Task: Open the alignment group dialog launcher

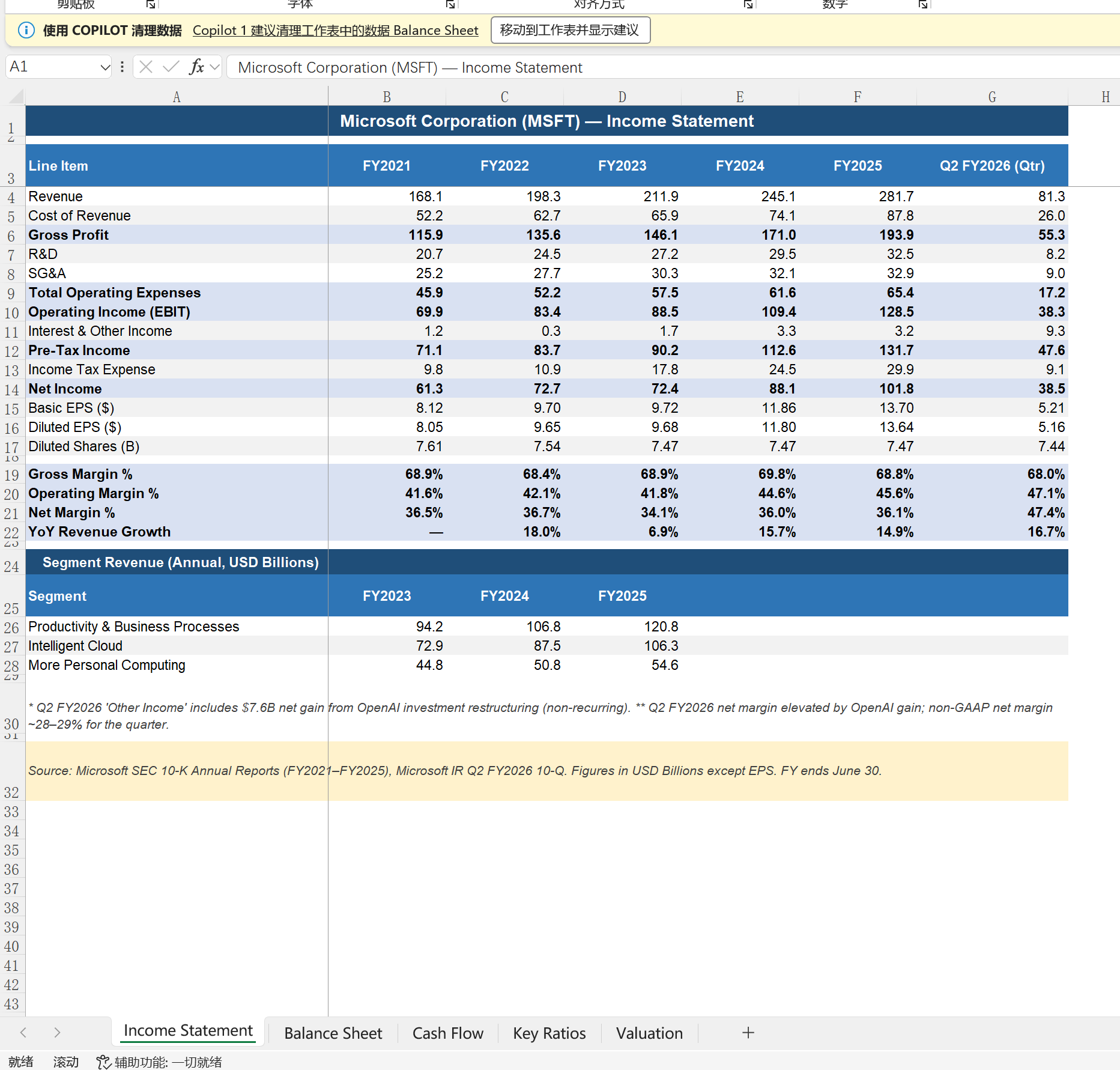Action: coord(748,5)
